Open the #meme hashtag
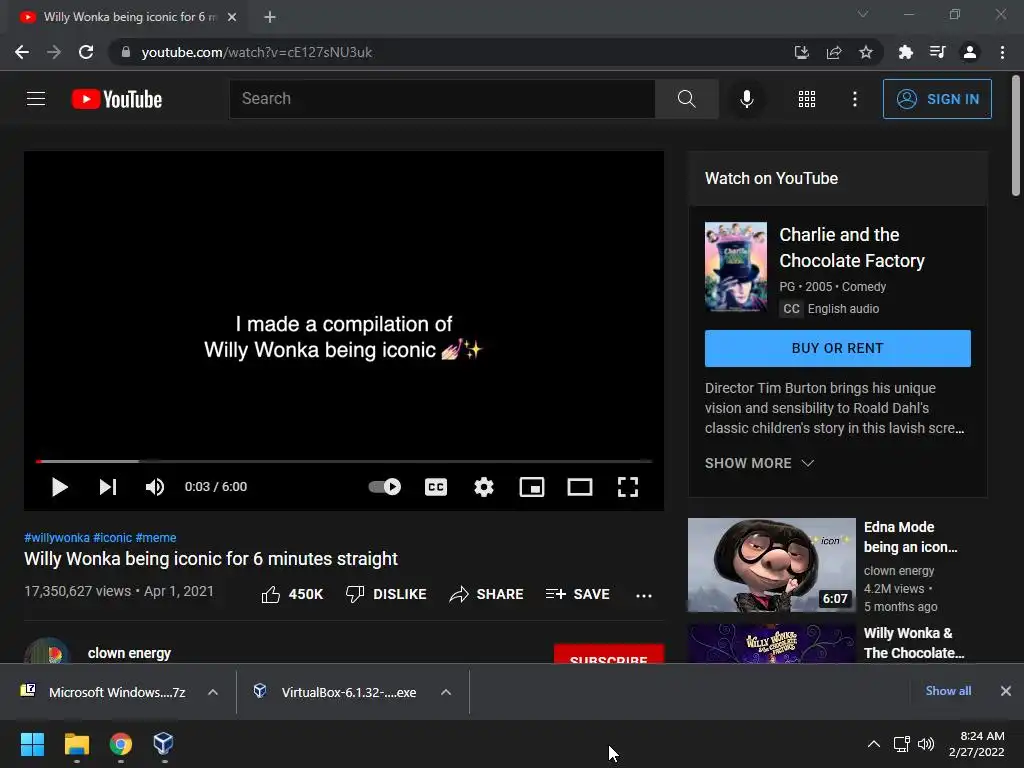The image size is (1024, 768). click(x=155, y=537)
